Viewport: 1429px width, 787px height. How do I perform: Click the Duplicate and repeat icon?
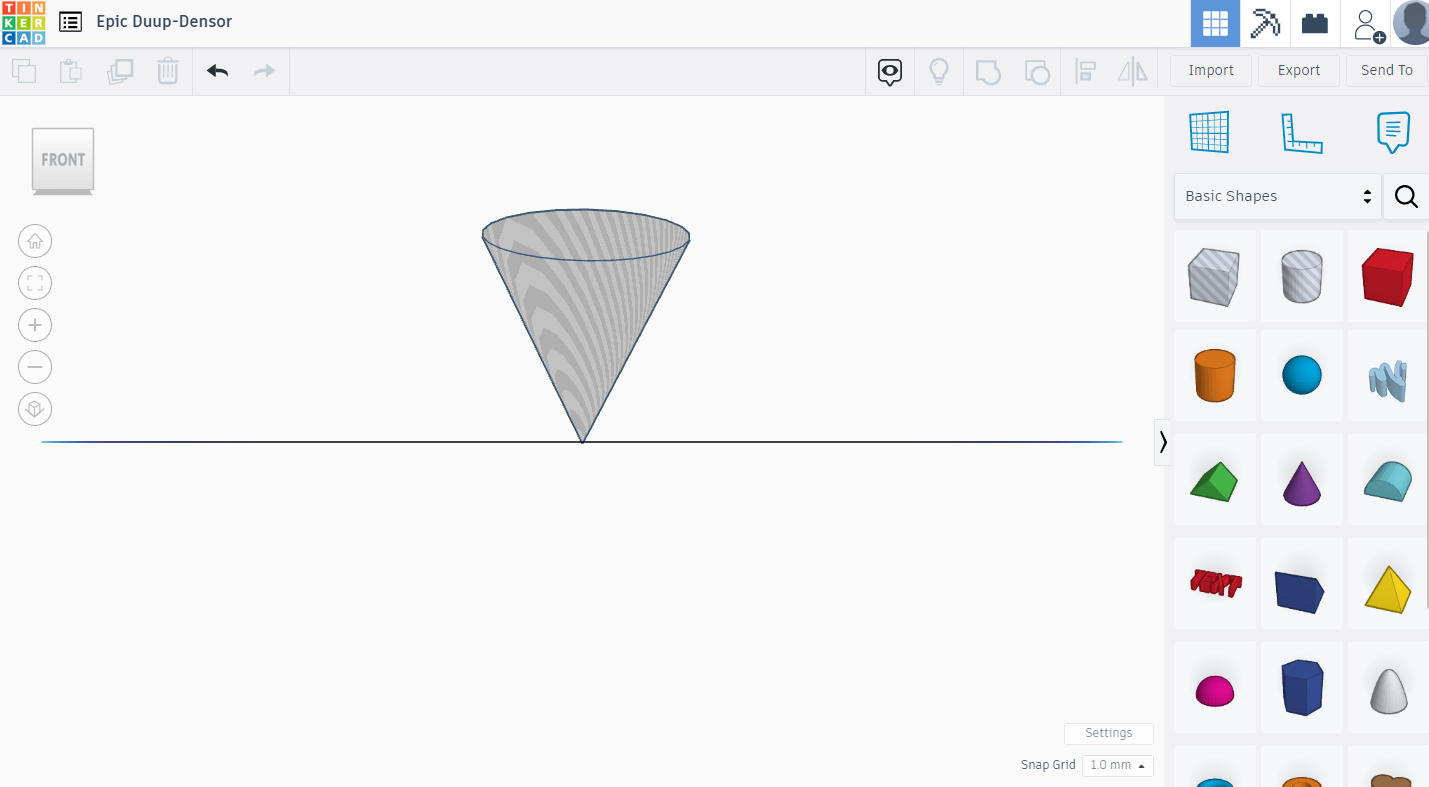click(120, 71)
